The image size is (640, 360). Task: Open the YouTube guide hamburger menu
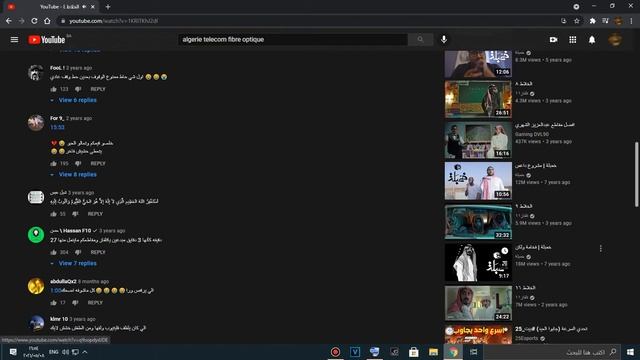point(14,40)
